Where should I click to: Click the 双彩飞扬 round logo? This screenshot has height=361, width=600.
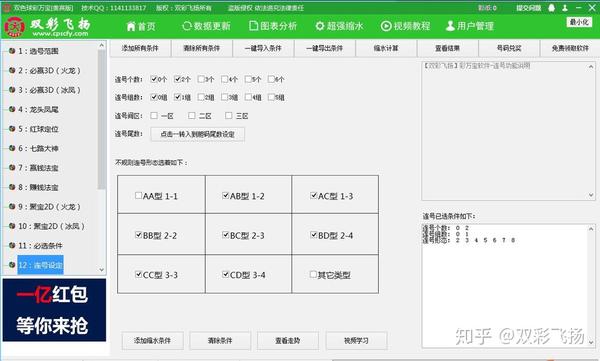tap(14, 27)
